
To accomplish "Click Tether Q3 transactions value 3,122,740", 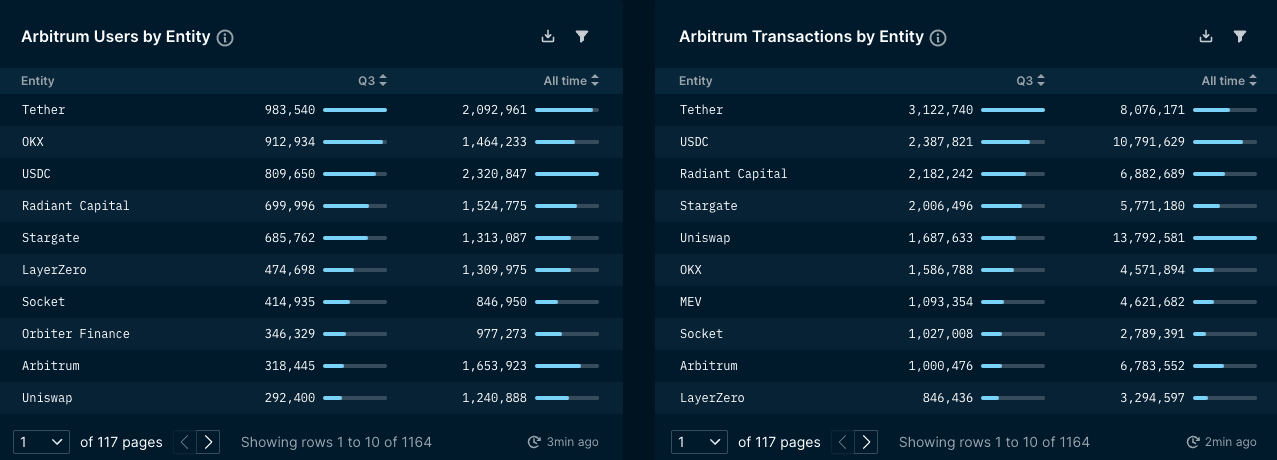I will tap(941, 110).
